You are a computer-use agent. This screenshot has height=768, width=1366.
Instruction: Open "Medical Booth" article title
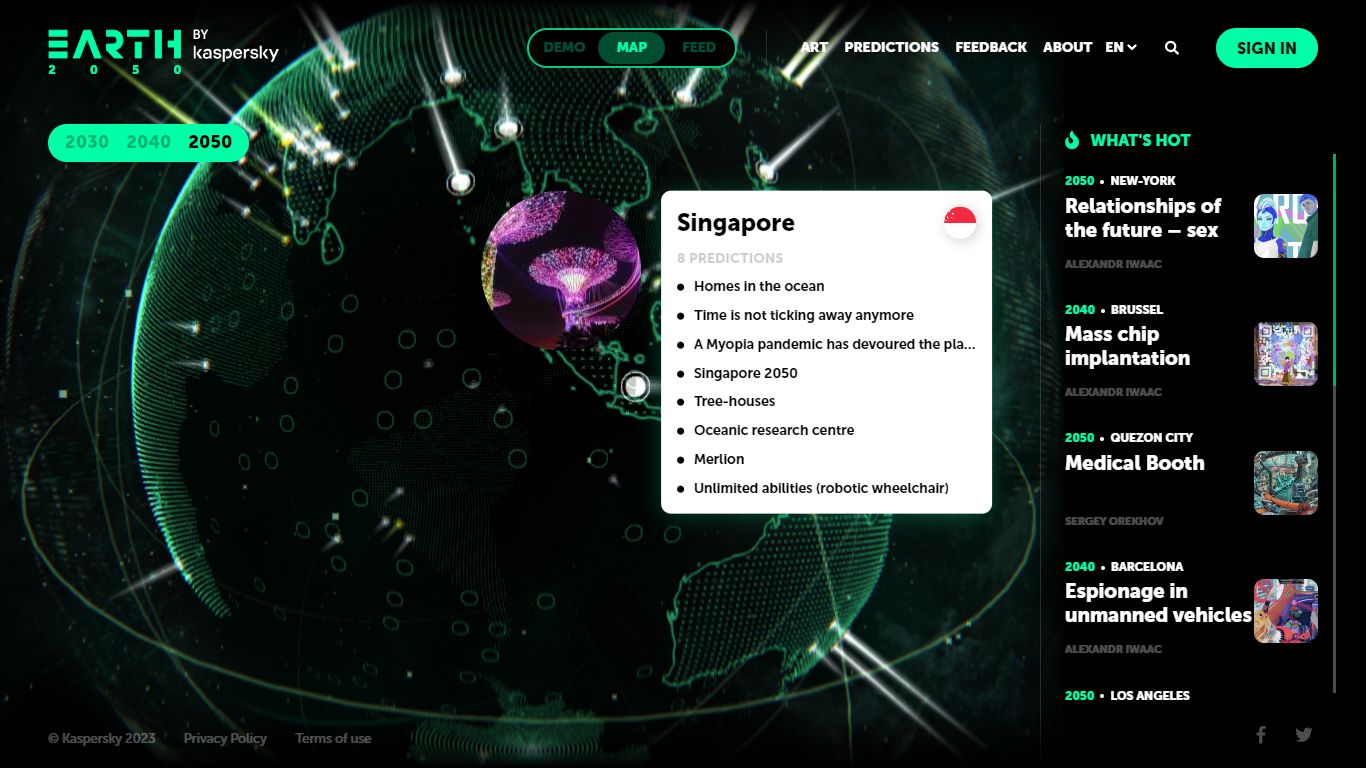(1134, 463)
